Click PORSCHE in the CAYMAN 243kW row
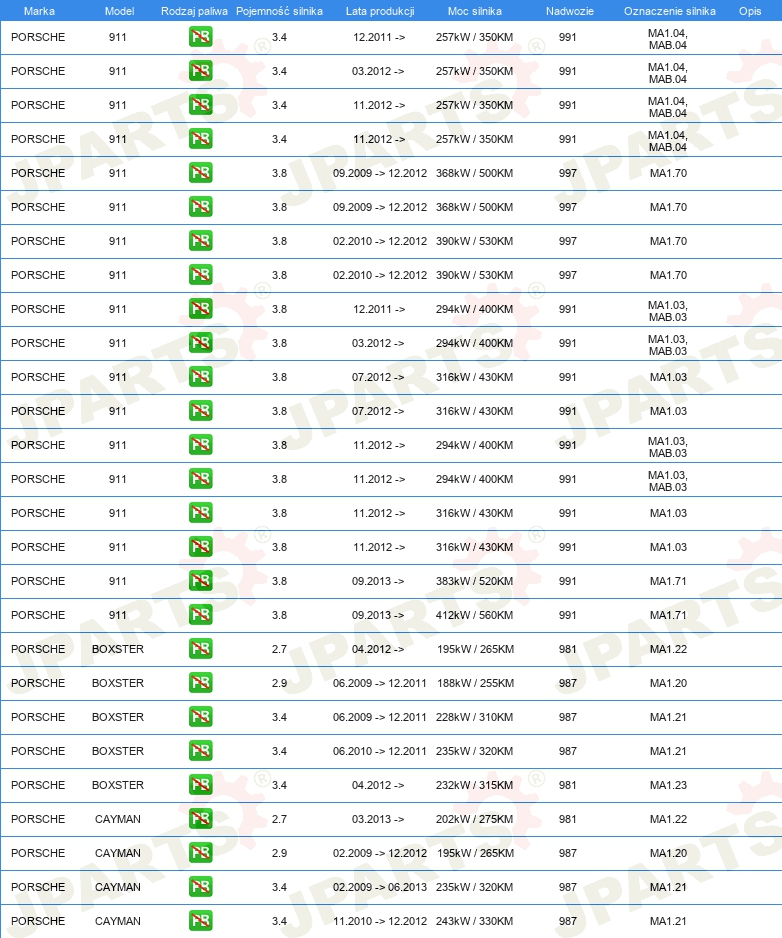Screen dimensions: 782x938 click(38, 921)
